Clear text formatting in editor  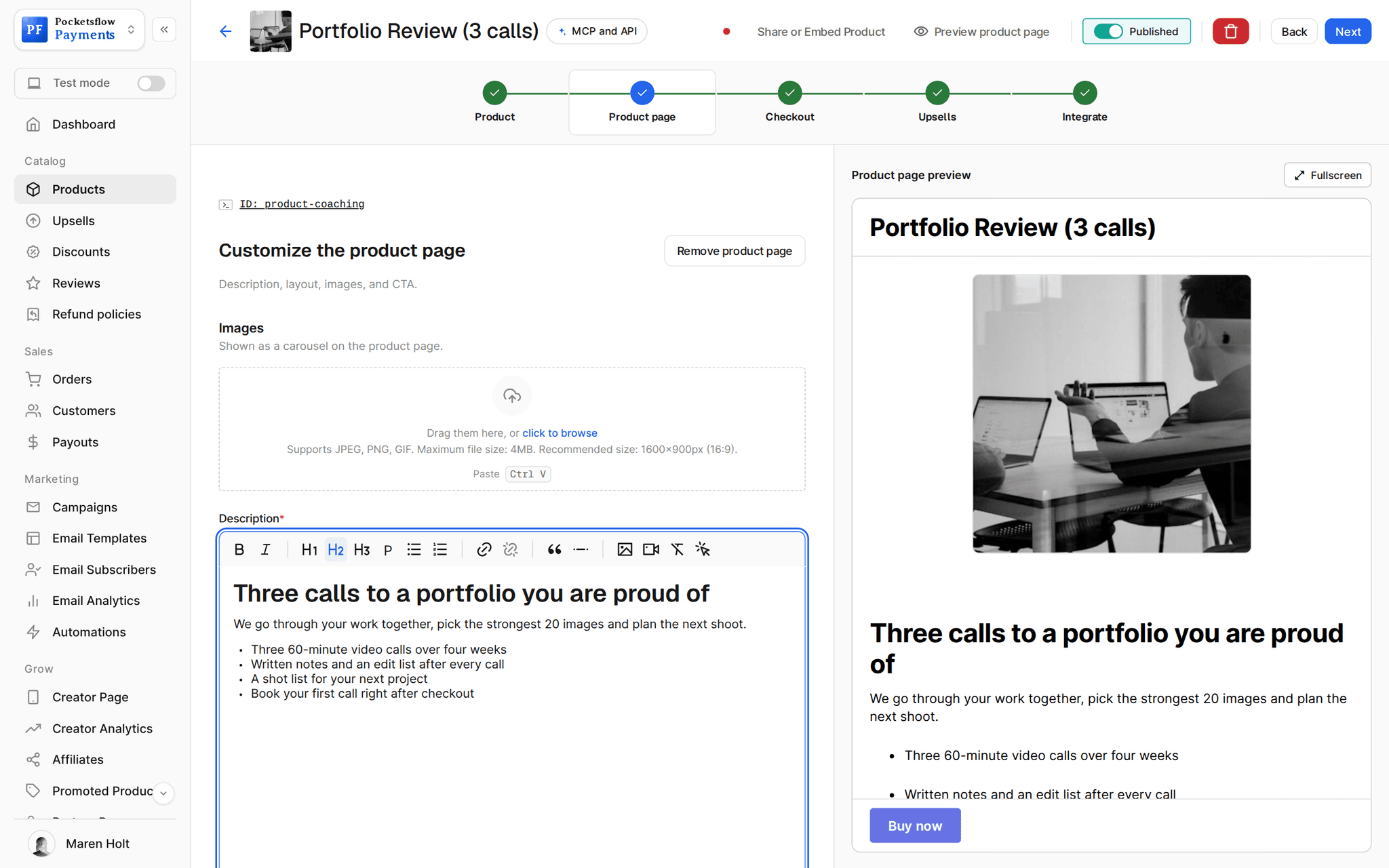[x=677, y=549]
